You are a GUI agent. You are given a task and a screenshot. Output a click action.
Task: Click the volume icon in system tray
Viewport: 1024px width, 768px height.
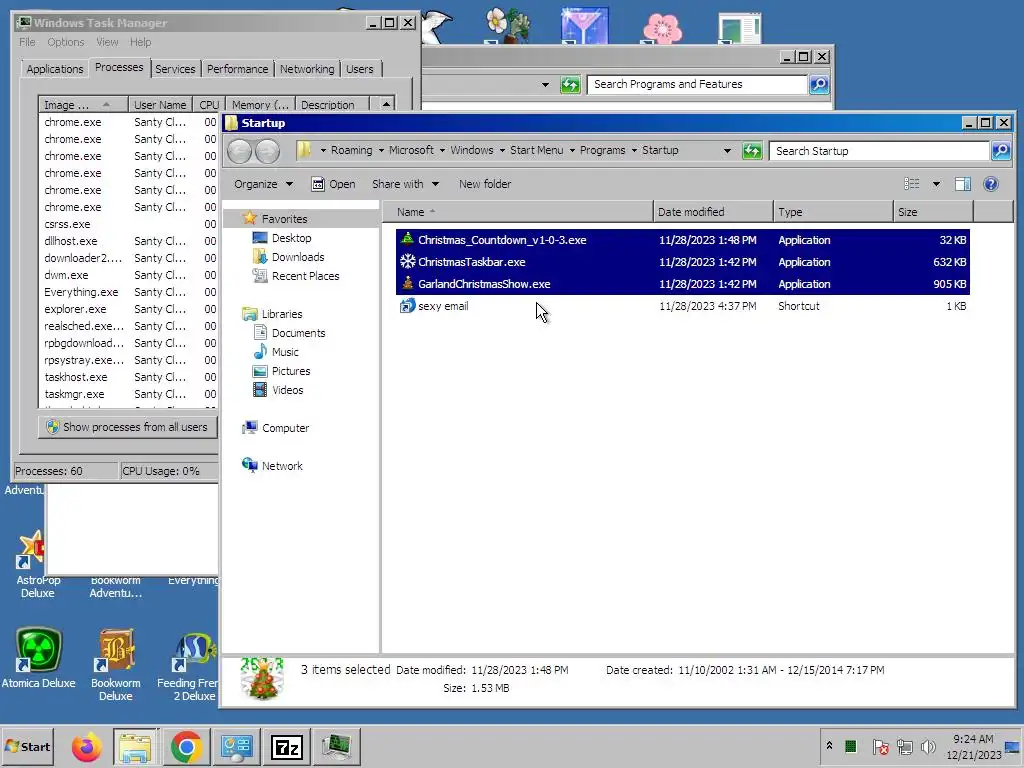point(927,746)
